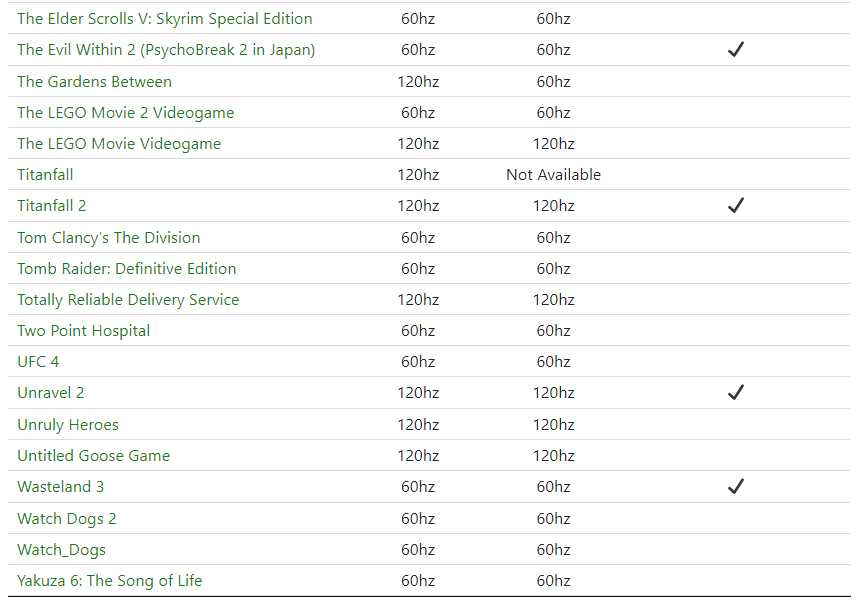Click The LEGO Movie 2 Videogame link
Image resolution: width=860 pixels, height=602 pixels.
[126, 113]
